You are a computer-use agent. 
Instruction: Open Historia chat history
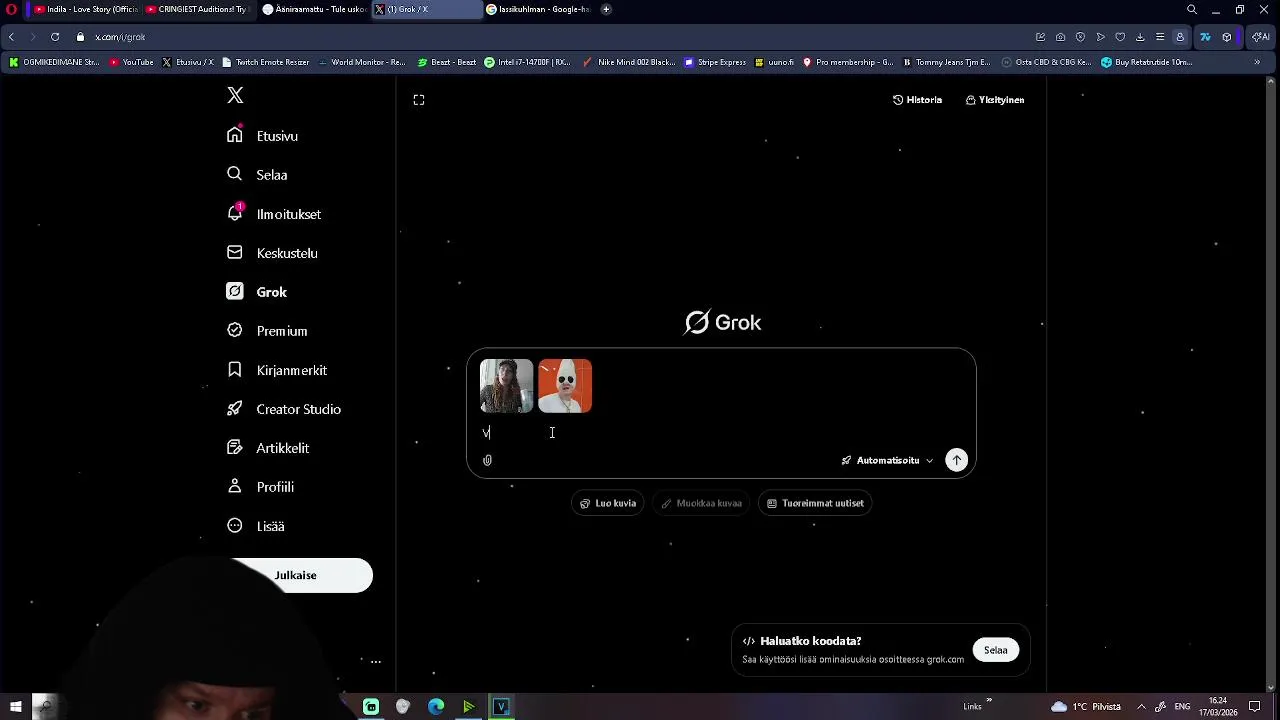(917, 100)
